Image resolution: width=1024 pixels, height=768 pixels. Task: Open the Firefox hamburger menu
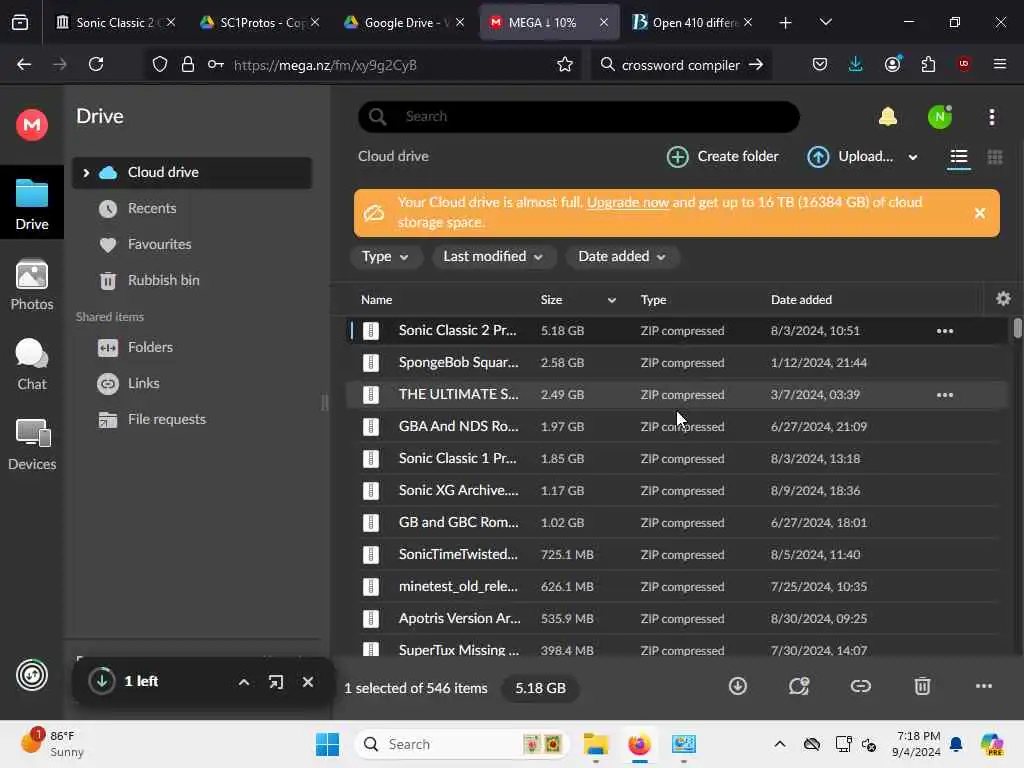(x=999, y=64)
